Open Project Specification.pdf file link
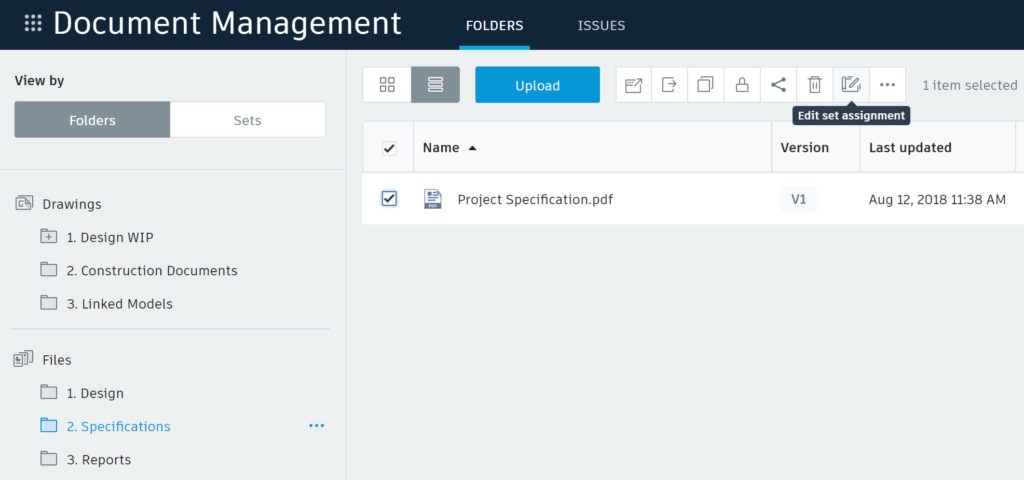Image resolution: width=1024 pixels, height=480 pixels. point(536,199)
